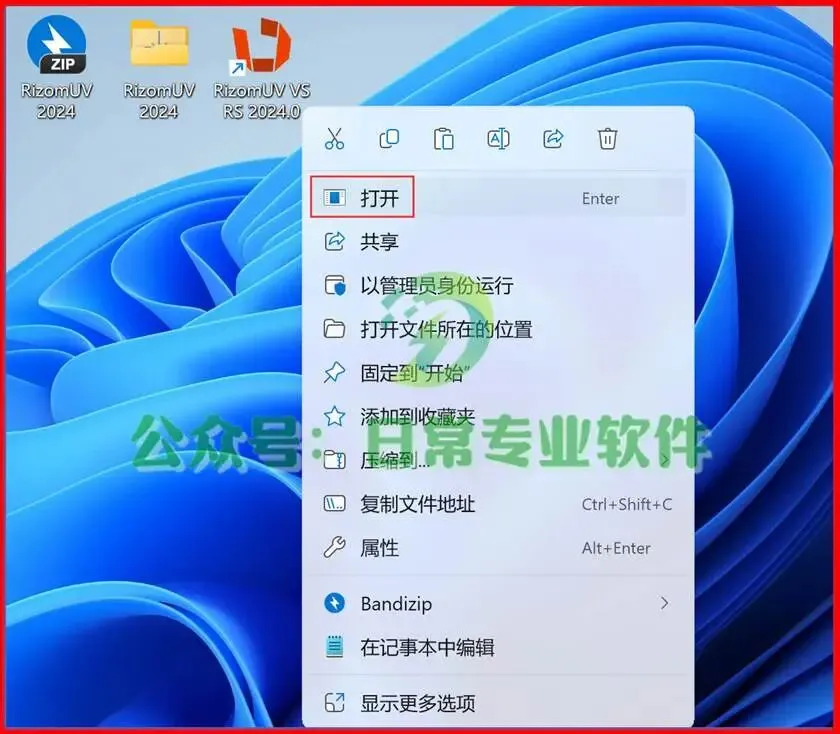Open the Bandizip submenu entry
840x734 pixels.
pos(498,604)
